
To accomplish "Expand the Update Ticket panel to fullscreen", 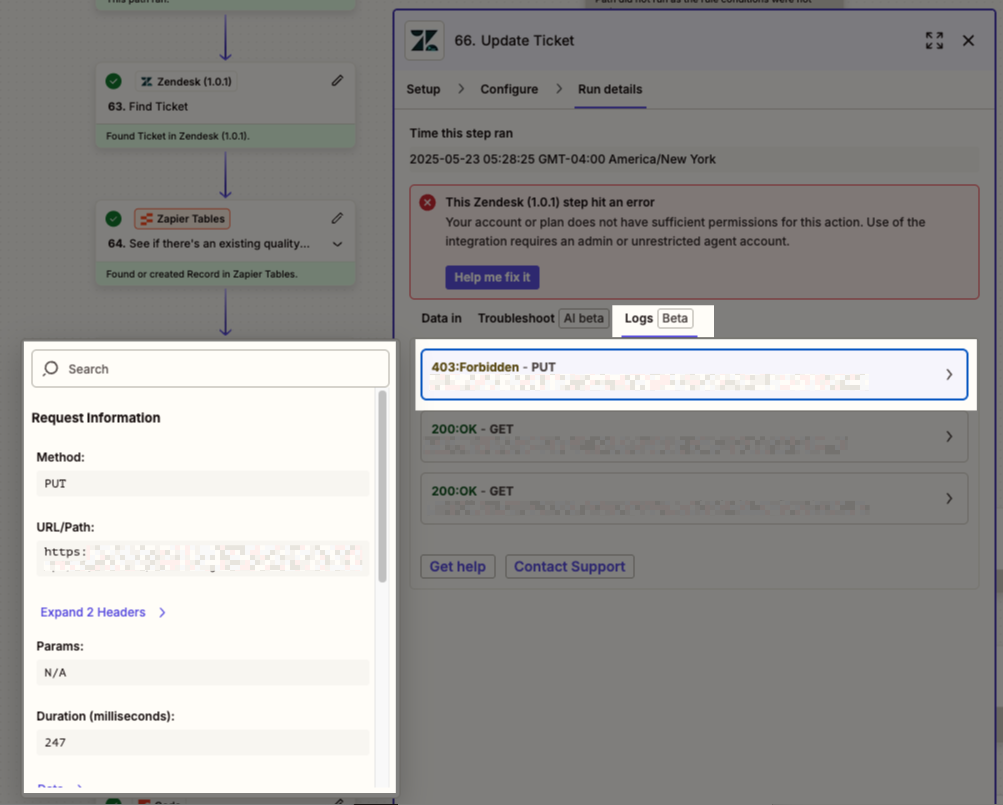I will point(934,41).
